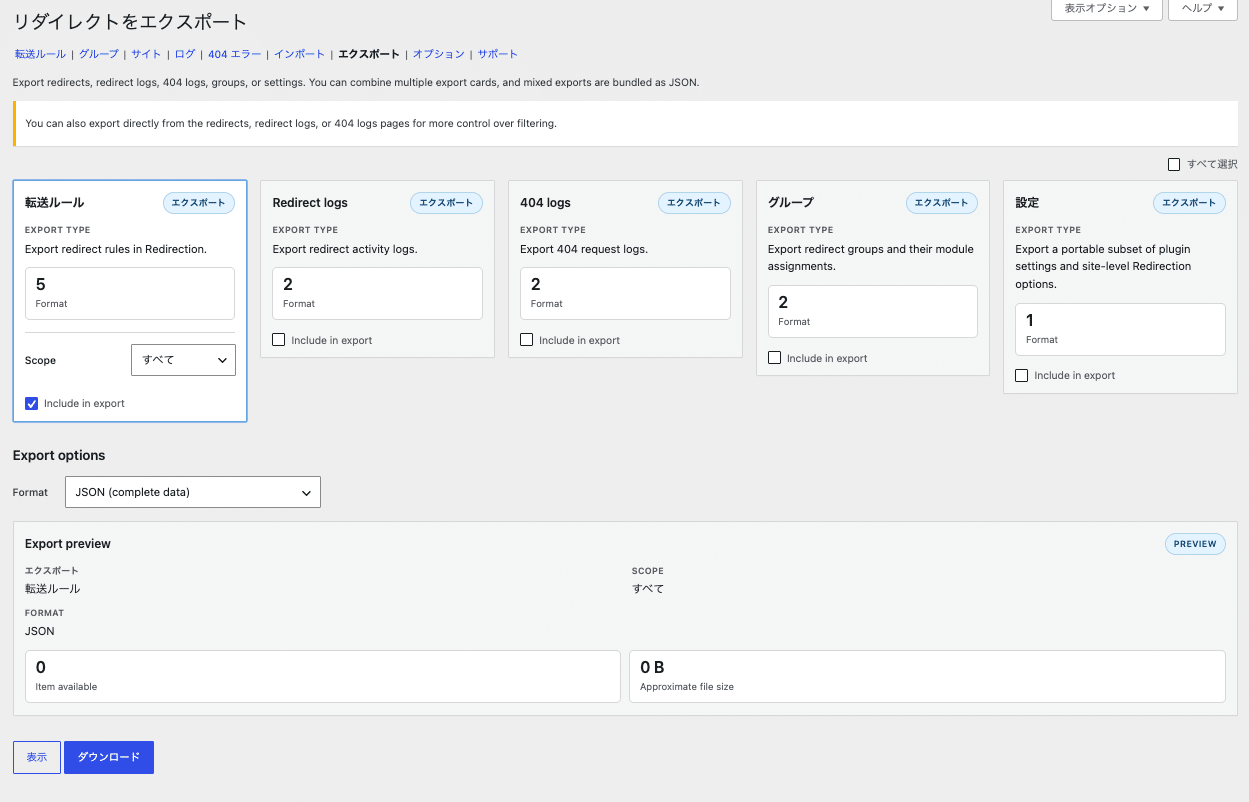The width and height of the screenshot is (1249, 802).
Task: Open the サイト tab
Action: coord(146,54)
